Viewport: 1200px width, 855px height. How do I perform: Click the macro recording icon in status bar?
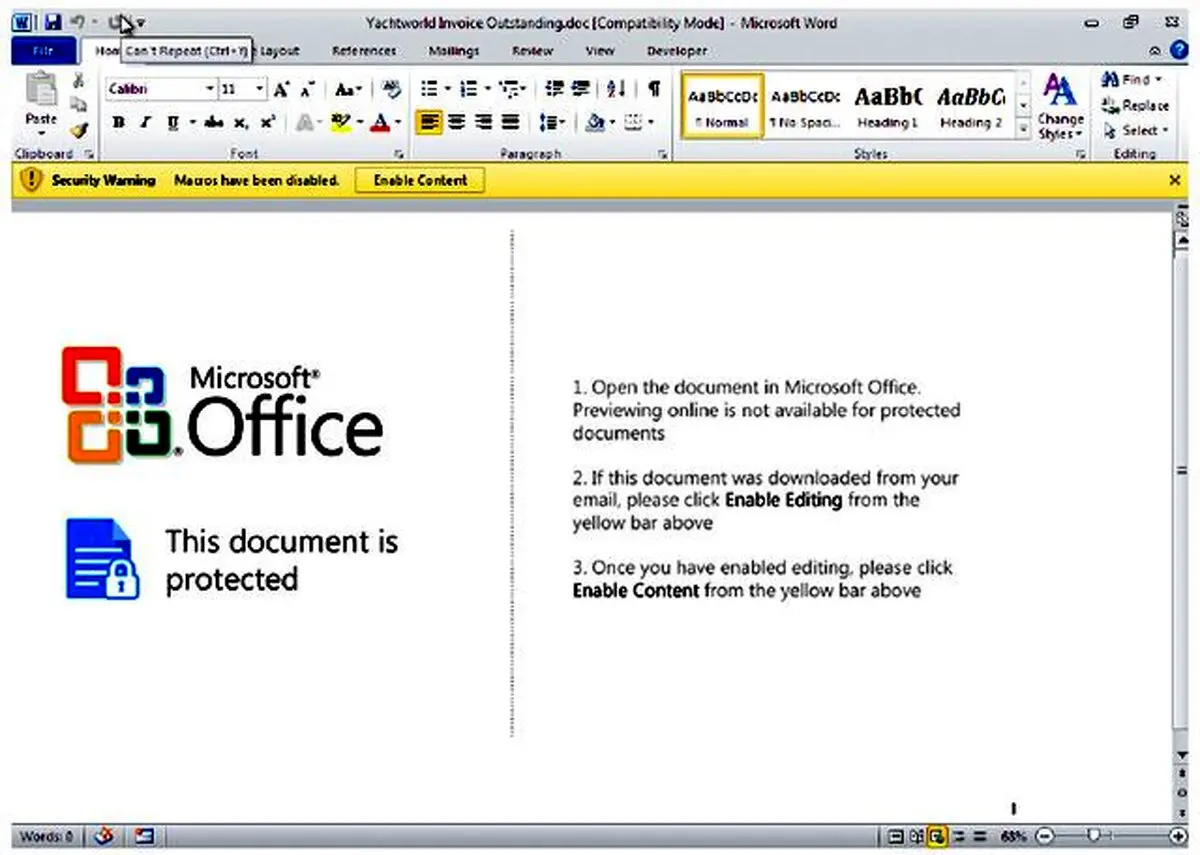coord(143,836)
